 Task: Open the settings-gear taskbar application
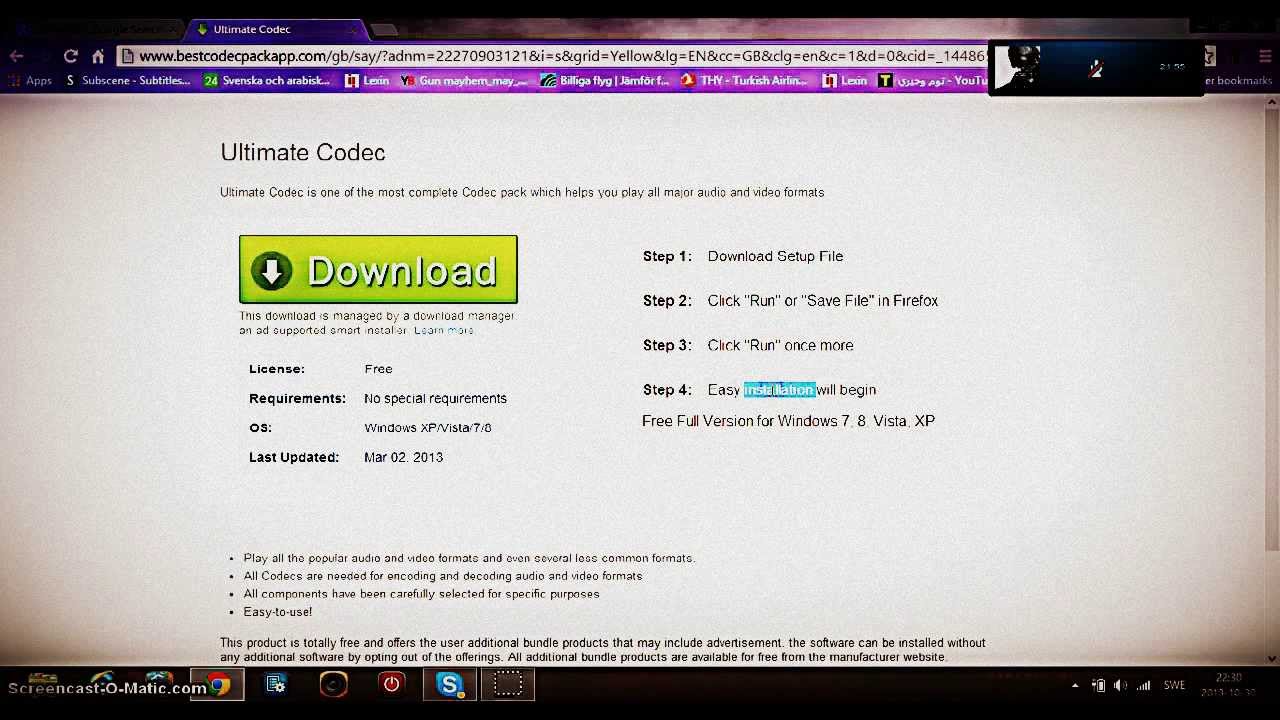tap(276, 685)
